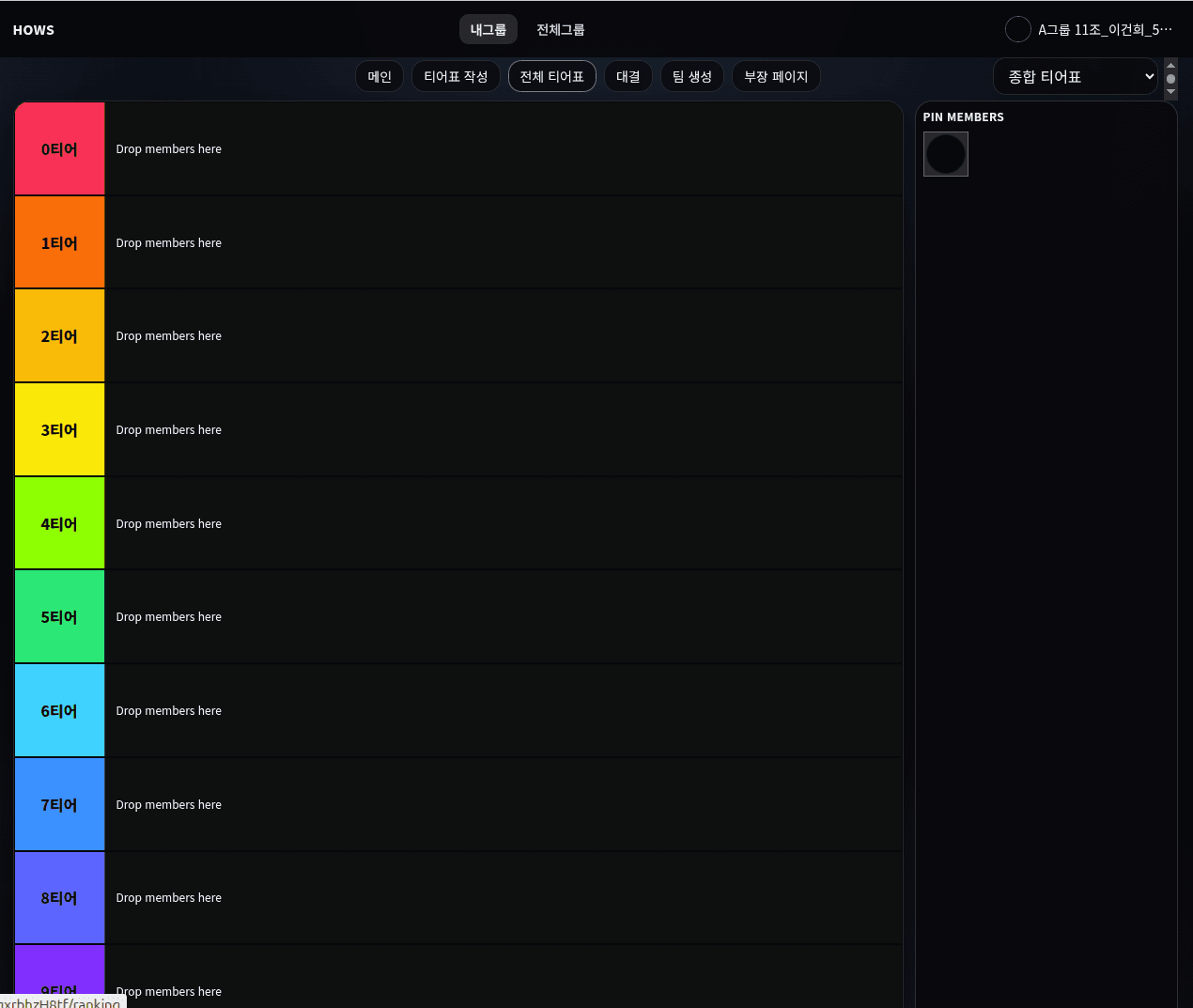The height and width of the screenshot is (1008, 1193).
Task: Select the pinned member thumbnail
Action: [x=946, y=154]
